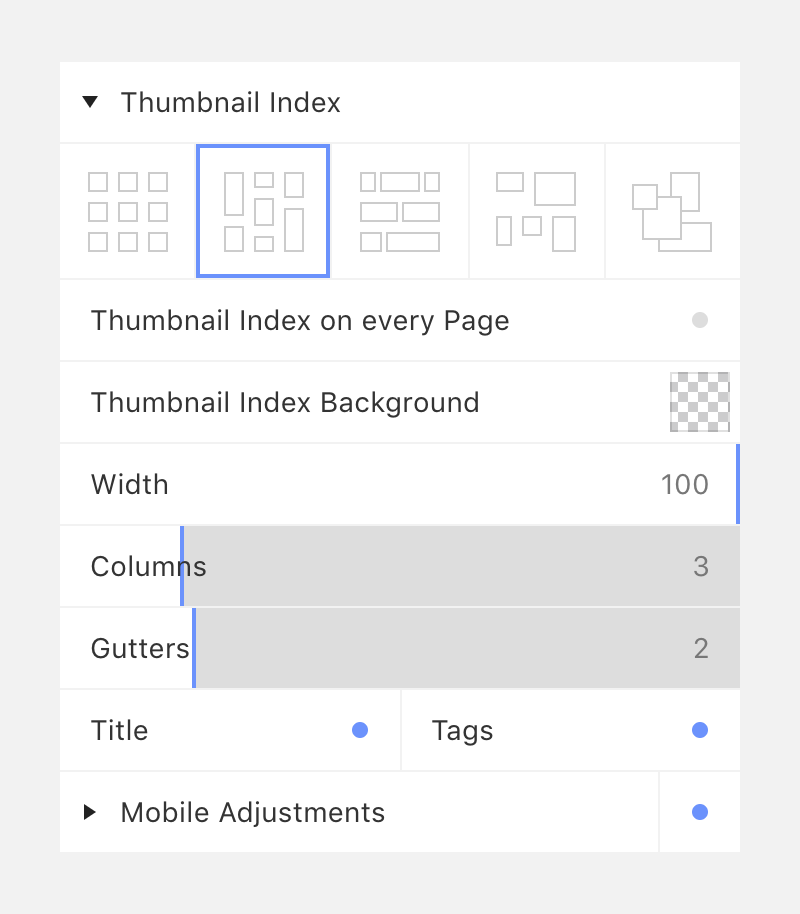Choose the justified rows layout icon
800x914 pixels.
coord(399,211)
